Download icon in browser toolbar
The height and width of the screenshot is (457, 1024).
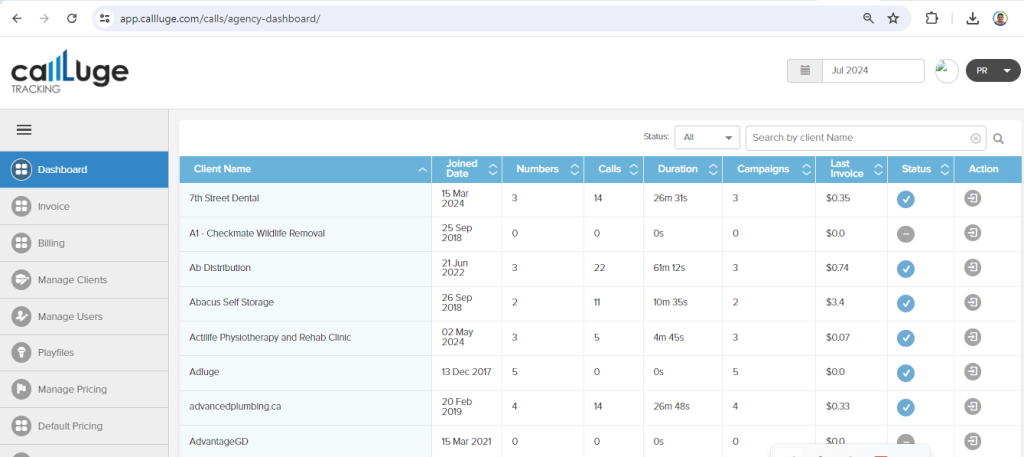click(x=972, y=18)
